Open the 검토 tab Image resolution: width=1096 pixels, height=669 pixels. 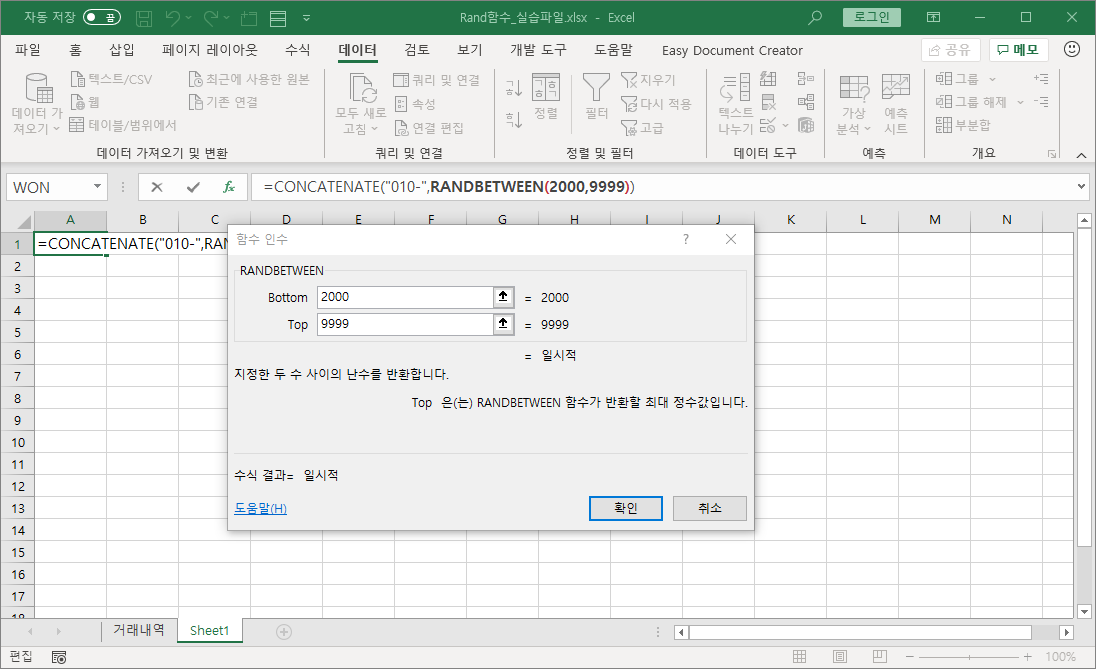click(417, 50)
